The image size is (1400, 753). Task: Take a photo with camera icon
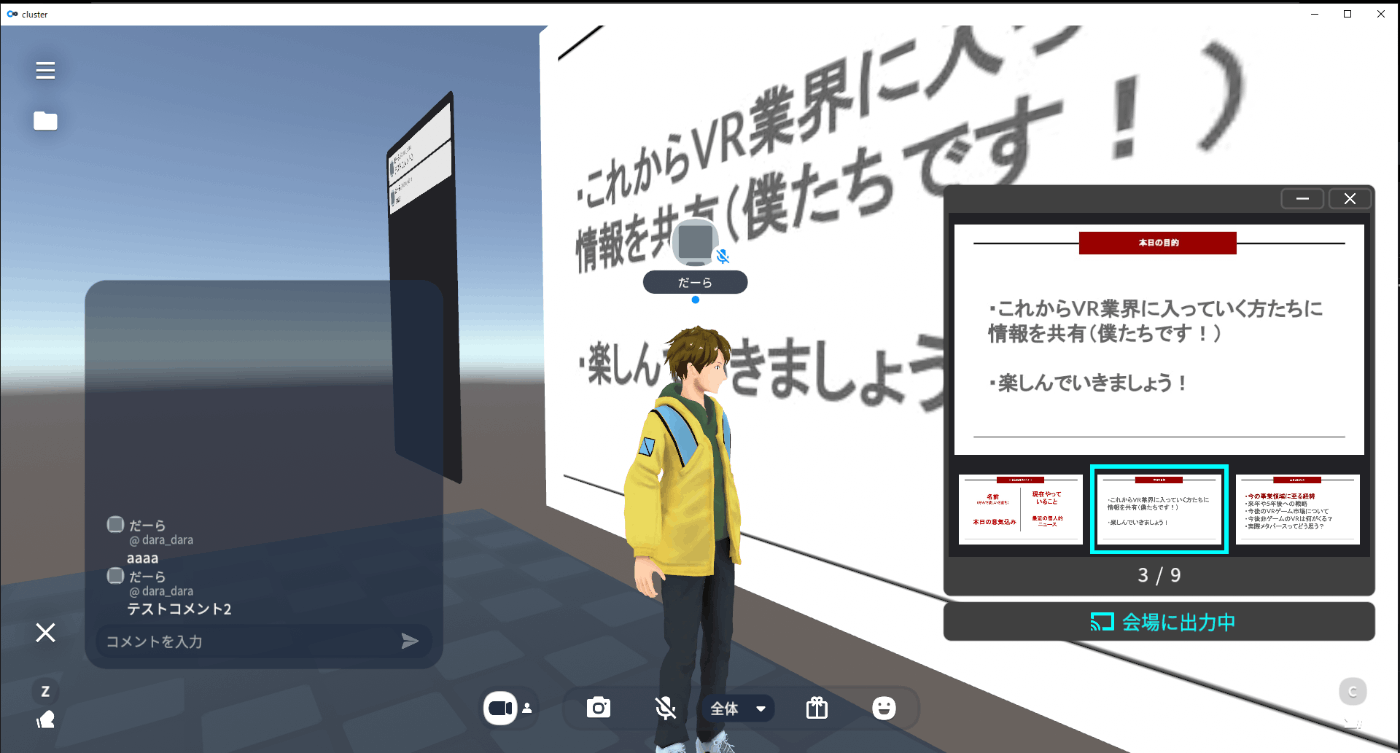(x=599, y=708)
